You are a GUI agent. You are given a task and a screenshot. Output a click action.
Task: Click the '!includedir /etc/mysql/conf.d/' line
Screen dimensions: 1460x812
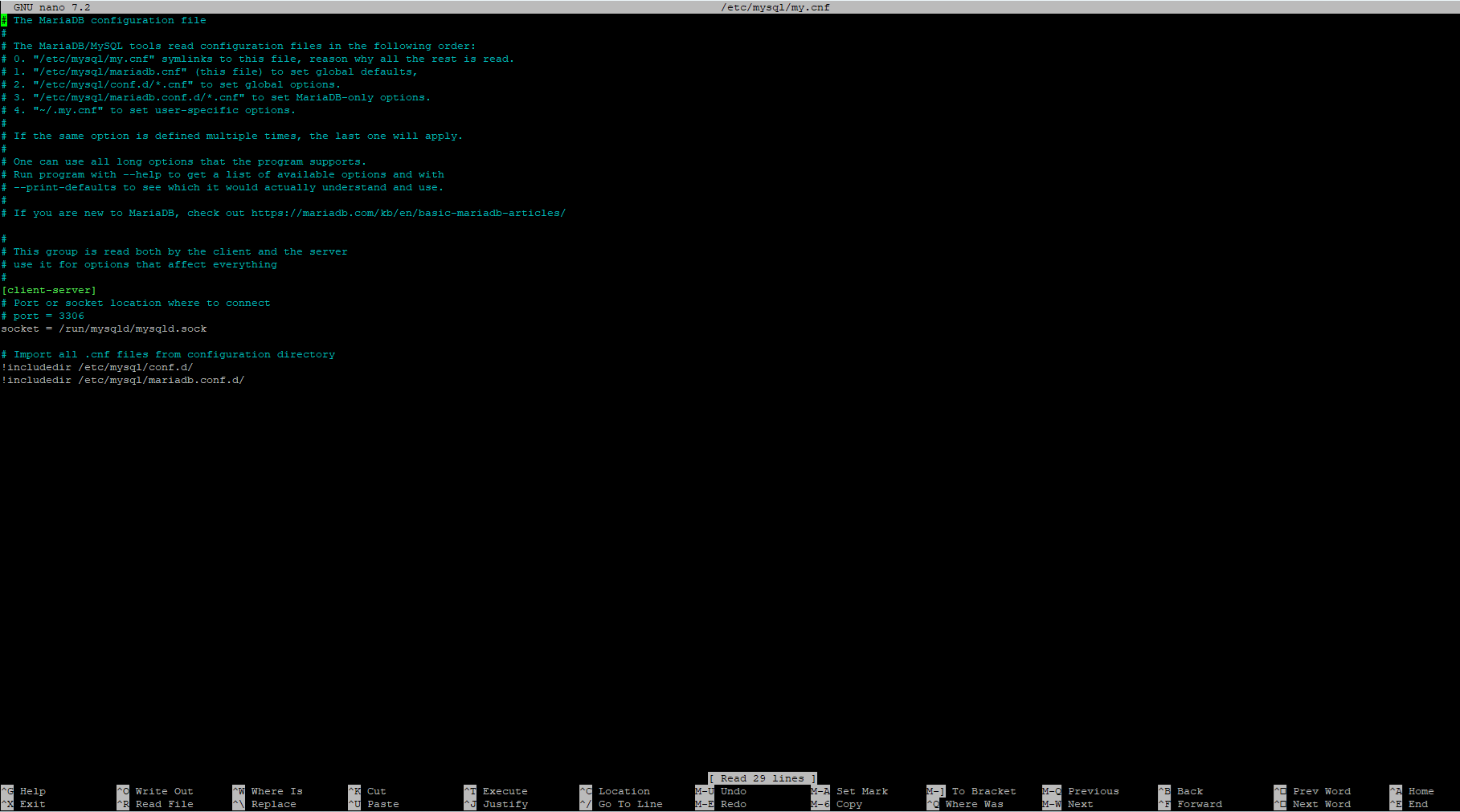(x=97, y=367)
